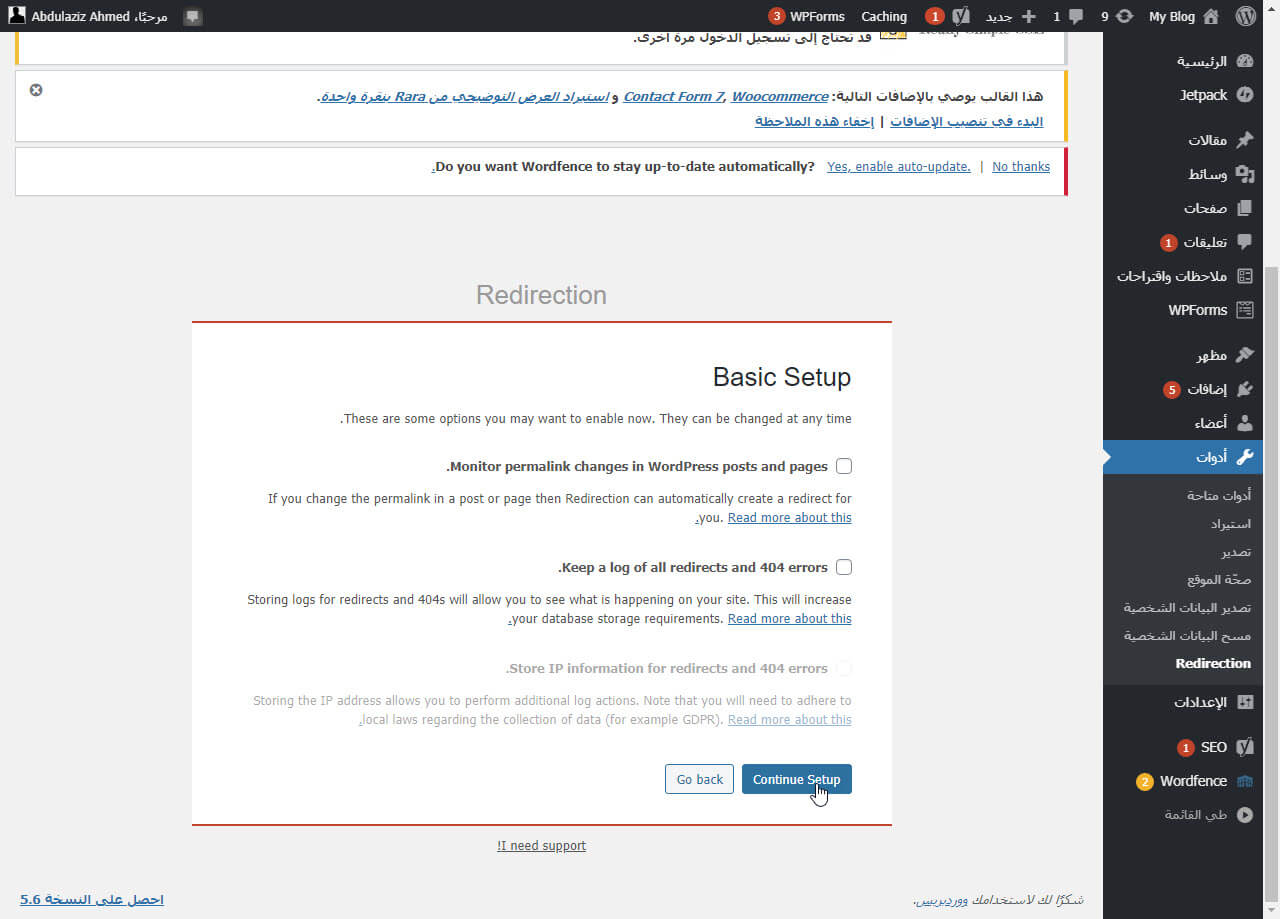Click Yes, enable auto-update link
The width and height of the screenshot is (1280, 919).
coord(899,167)
